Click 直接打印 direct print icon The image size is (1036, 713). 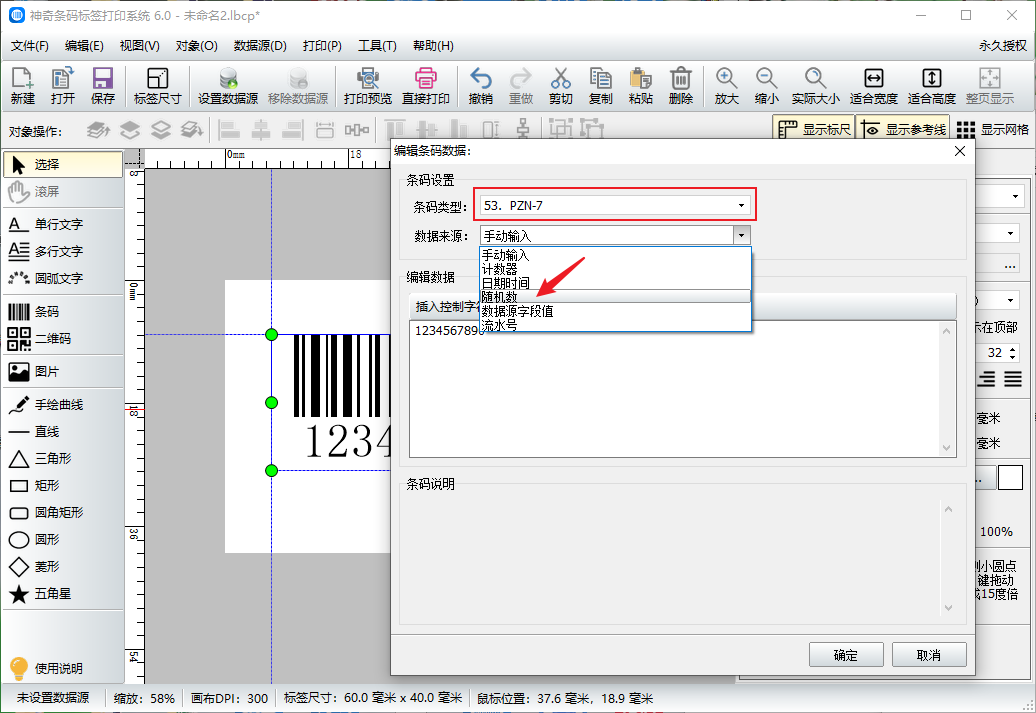coord(426,86)
